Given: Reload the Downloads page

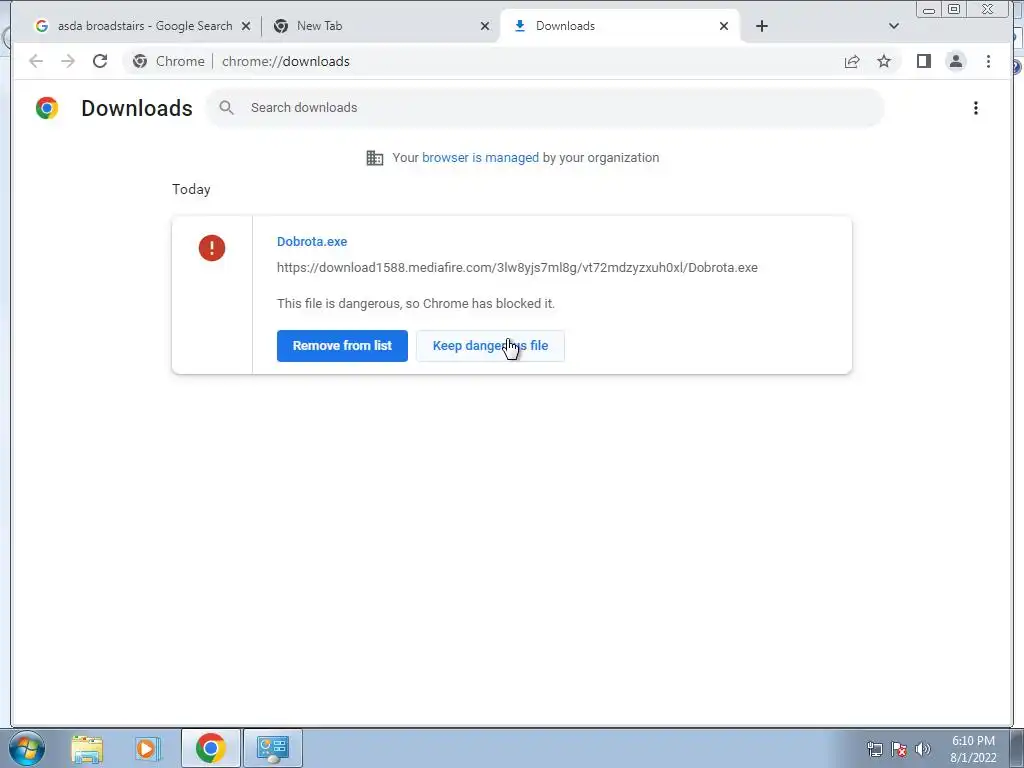Looking at the screenshot, I should pos(100,61).
